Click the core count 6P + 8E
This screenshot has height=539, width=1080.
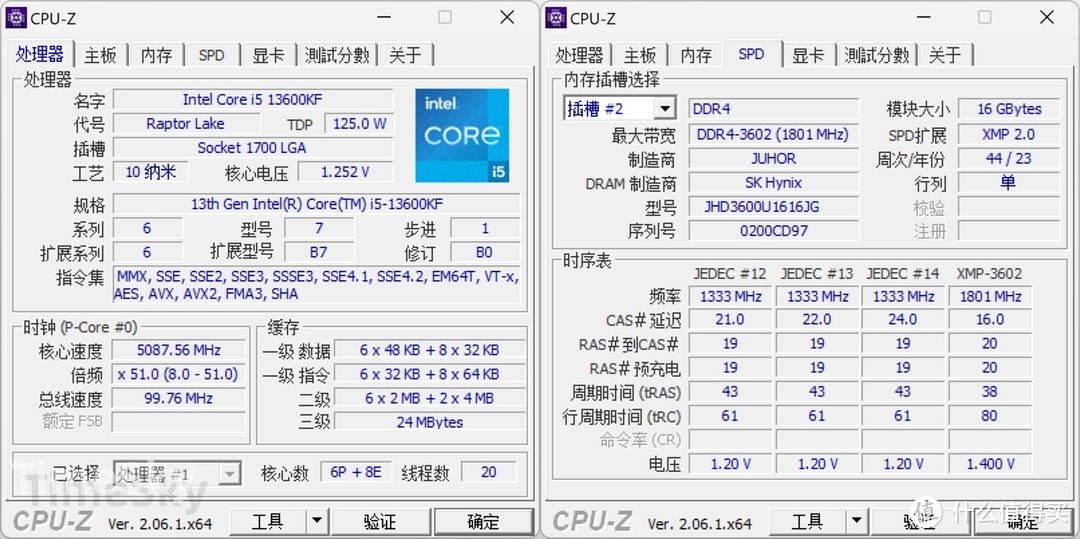click(355, 473)
